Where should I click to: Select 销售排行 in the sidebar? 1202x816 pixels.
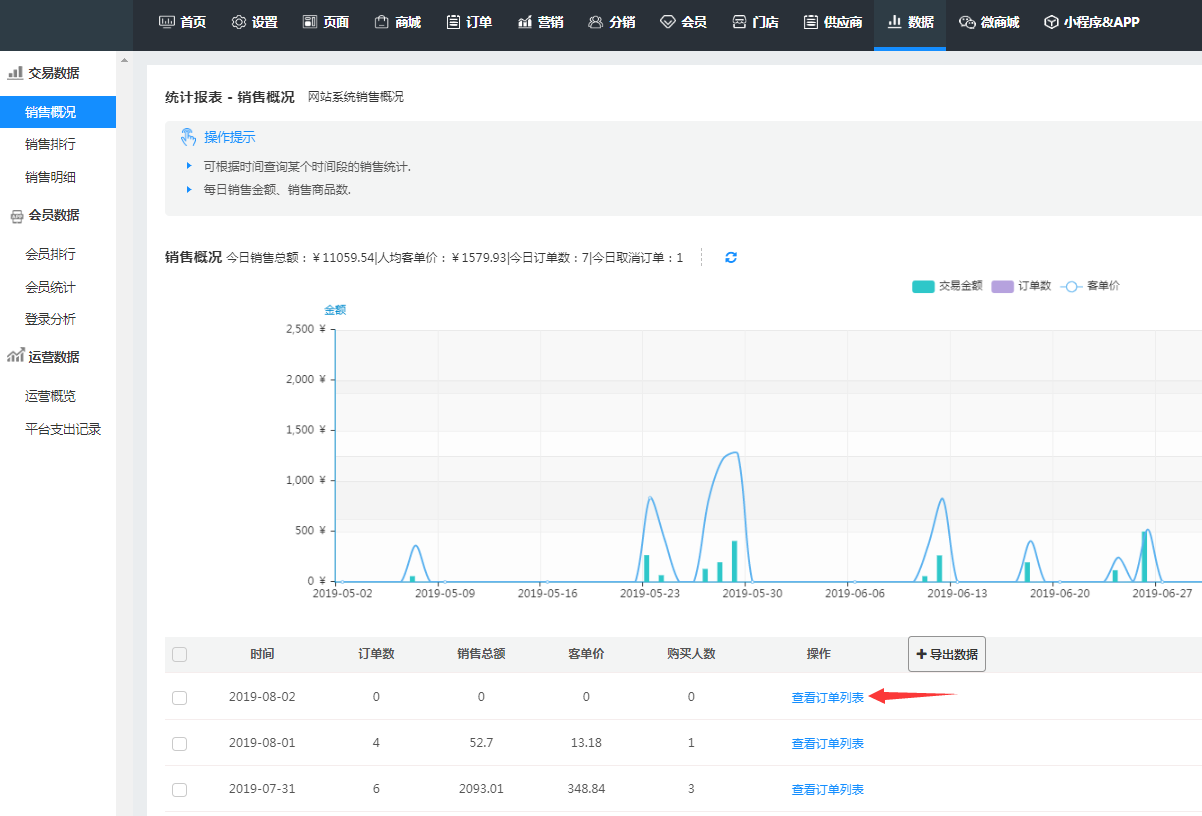tap(50, 144)
